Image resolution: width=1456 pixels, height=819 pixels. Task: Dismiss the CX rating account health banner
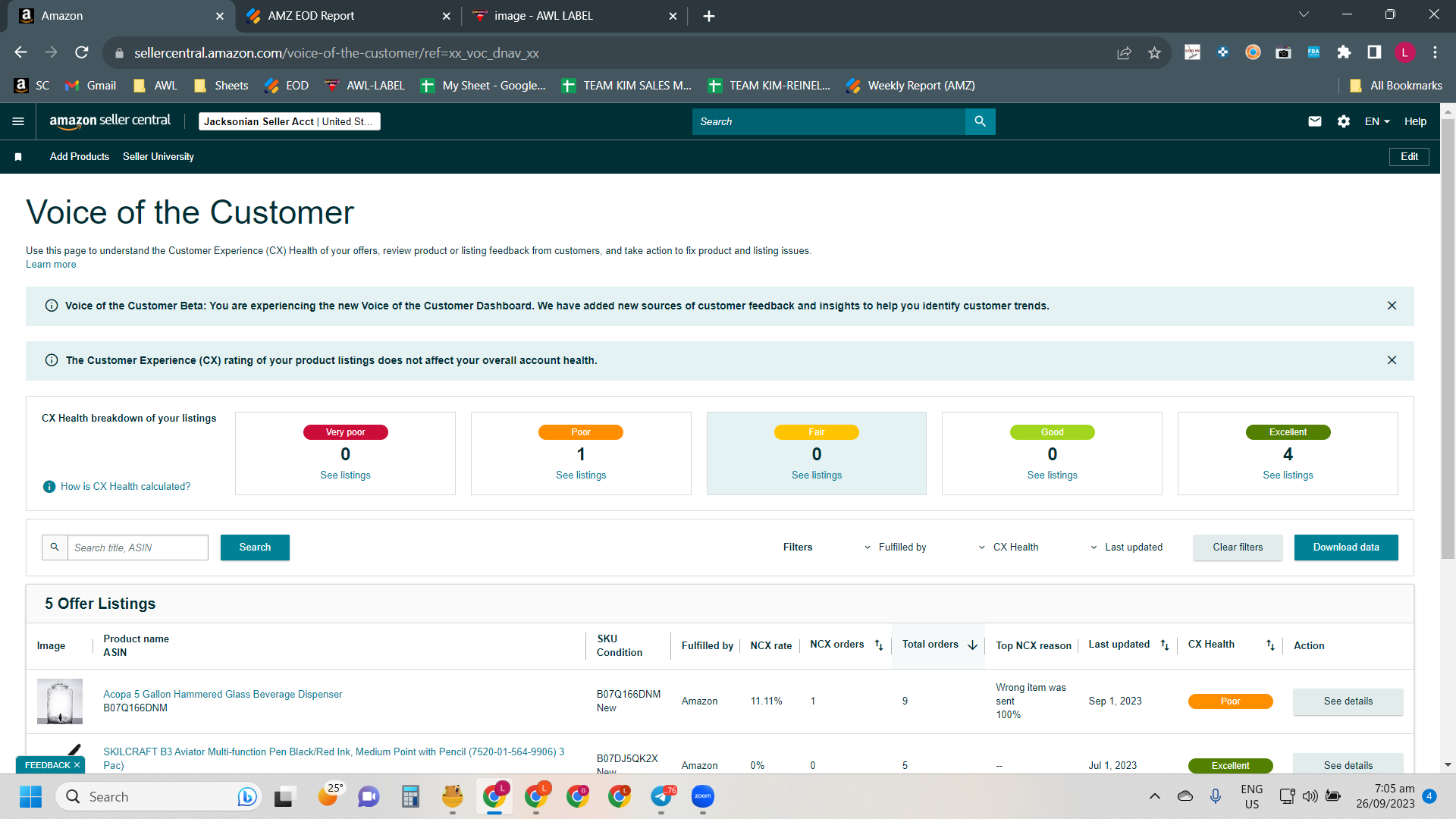1392,360
